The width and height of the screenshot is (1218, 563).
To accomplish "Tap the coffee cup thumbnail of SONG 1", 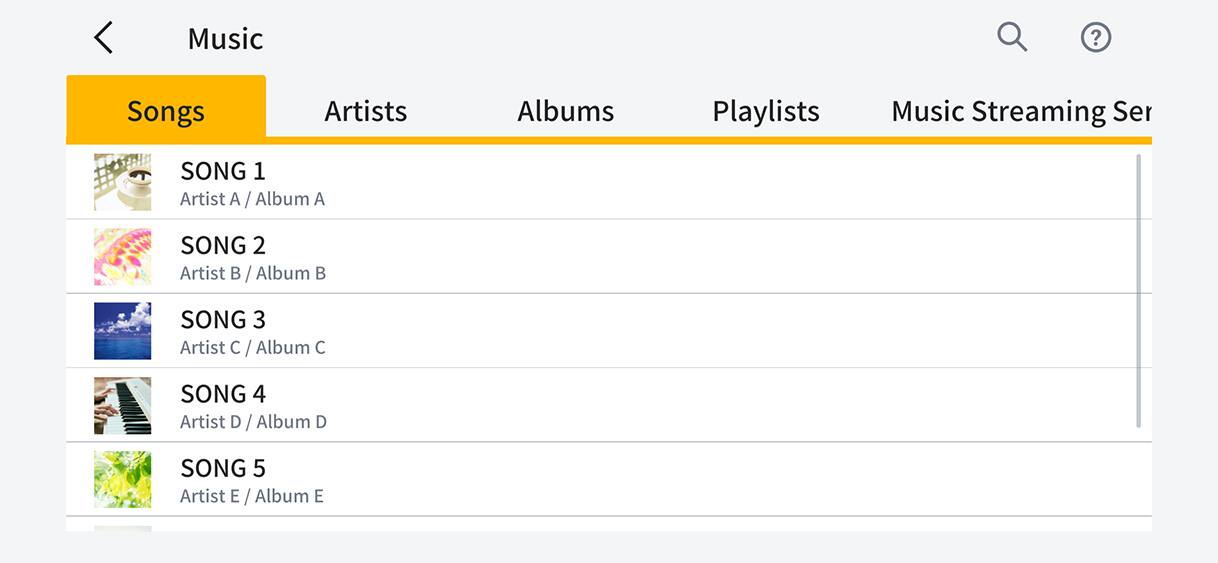I will coord(123,182).
